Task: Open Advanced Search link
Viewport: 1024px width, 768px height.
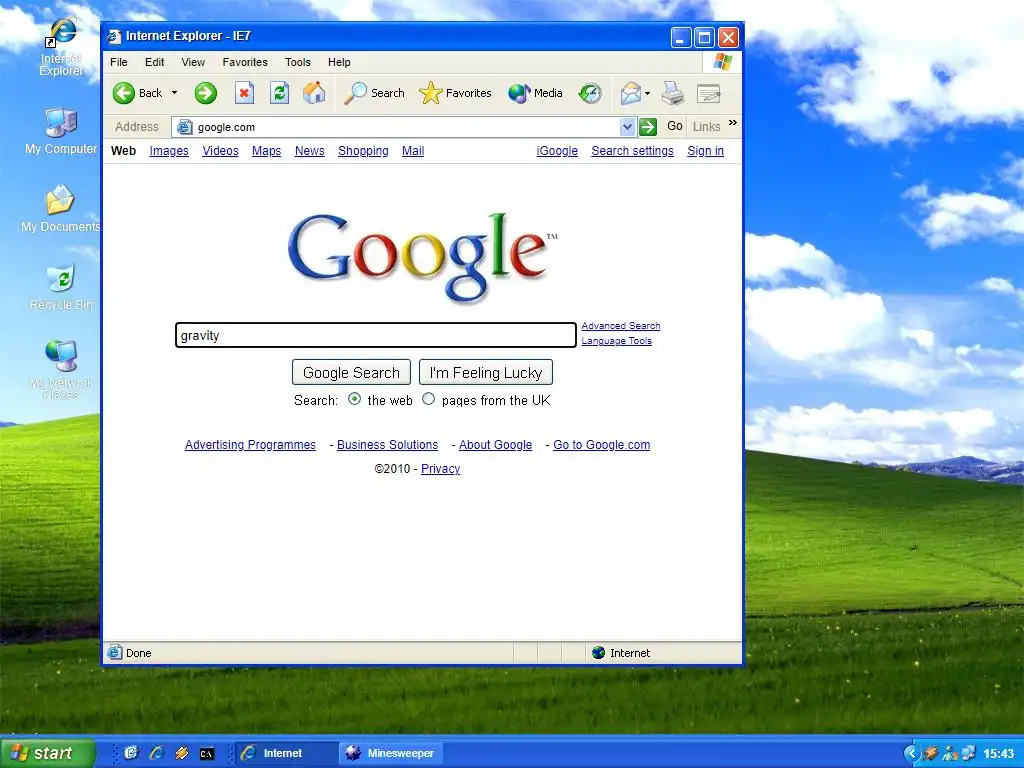Action: [x=621, y=325]
